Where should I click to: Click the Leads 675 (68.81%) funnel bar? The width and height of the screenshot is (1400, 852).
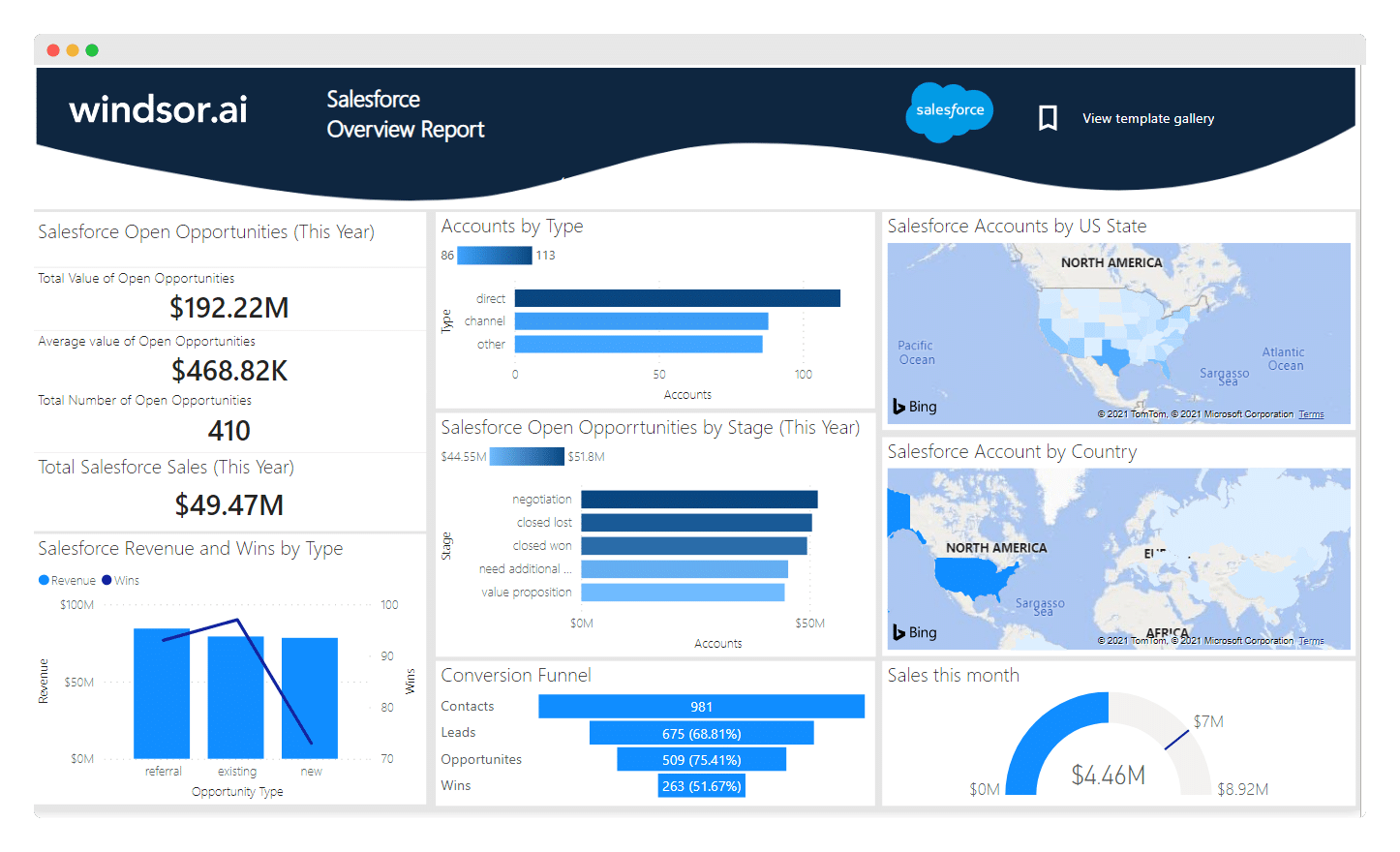pyautogui.click(x=702, y=733)
